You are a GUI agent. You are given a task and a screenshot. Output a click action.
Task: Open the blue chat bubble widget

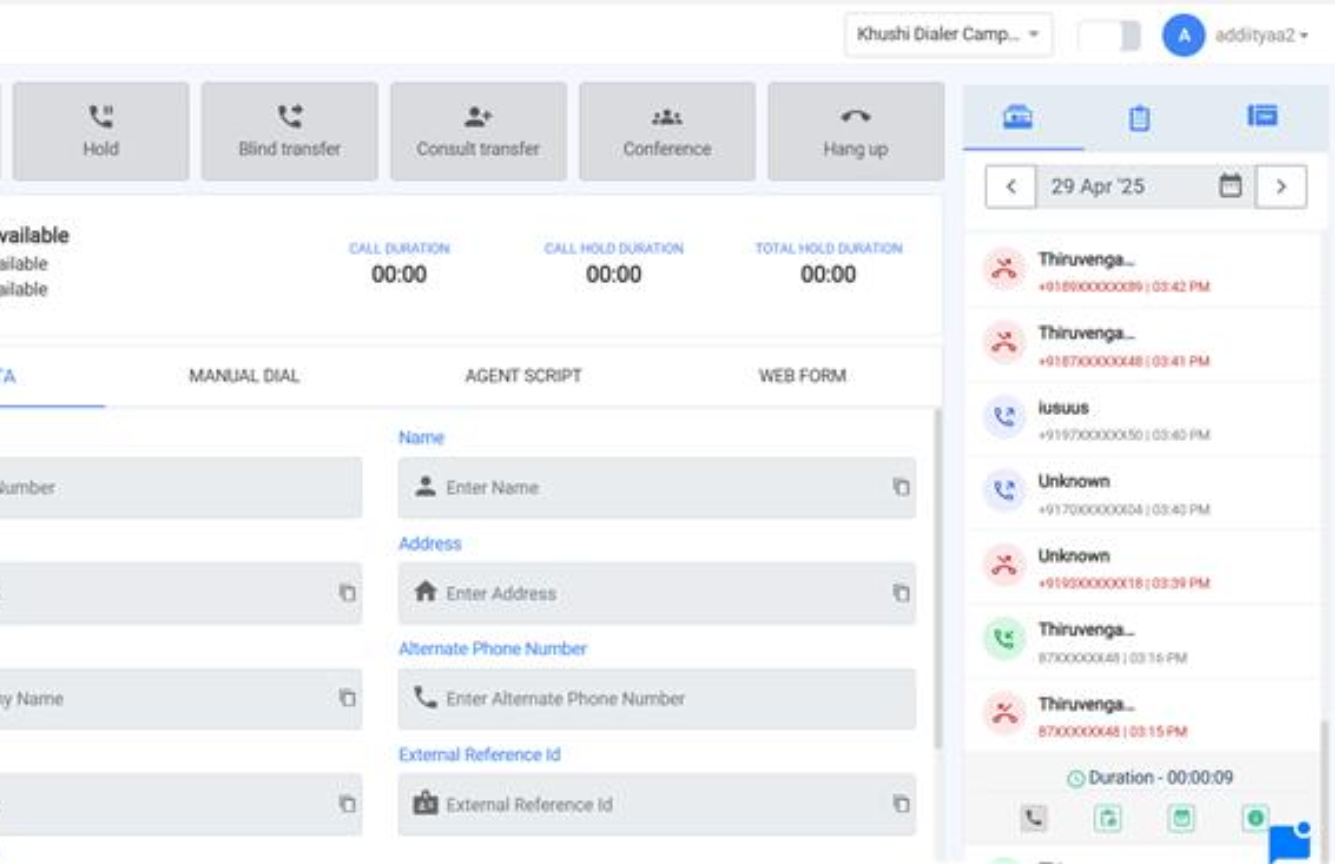click(x=1289, y=842)
